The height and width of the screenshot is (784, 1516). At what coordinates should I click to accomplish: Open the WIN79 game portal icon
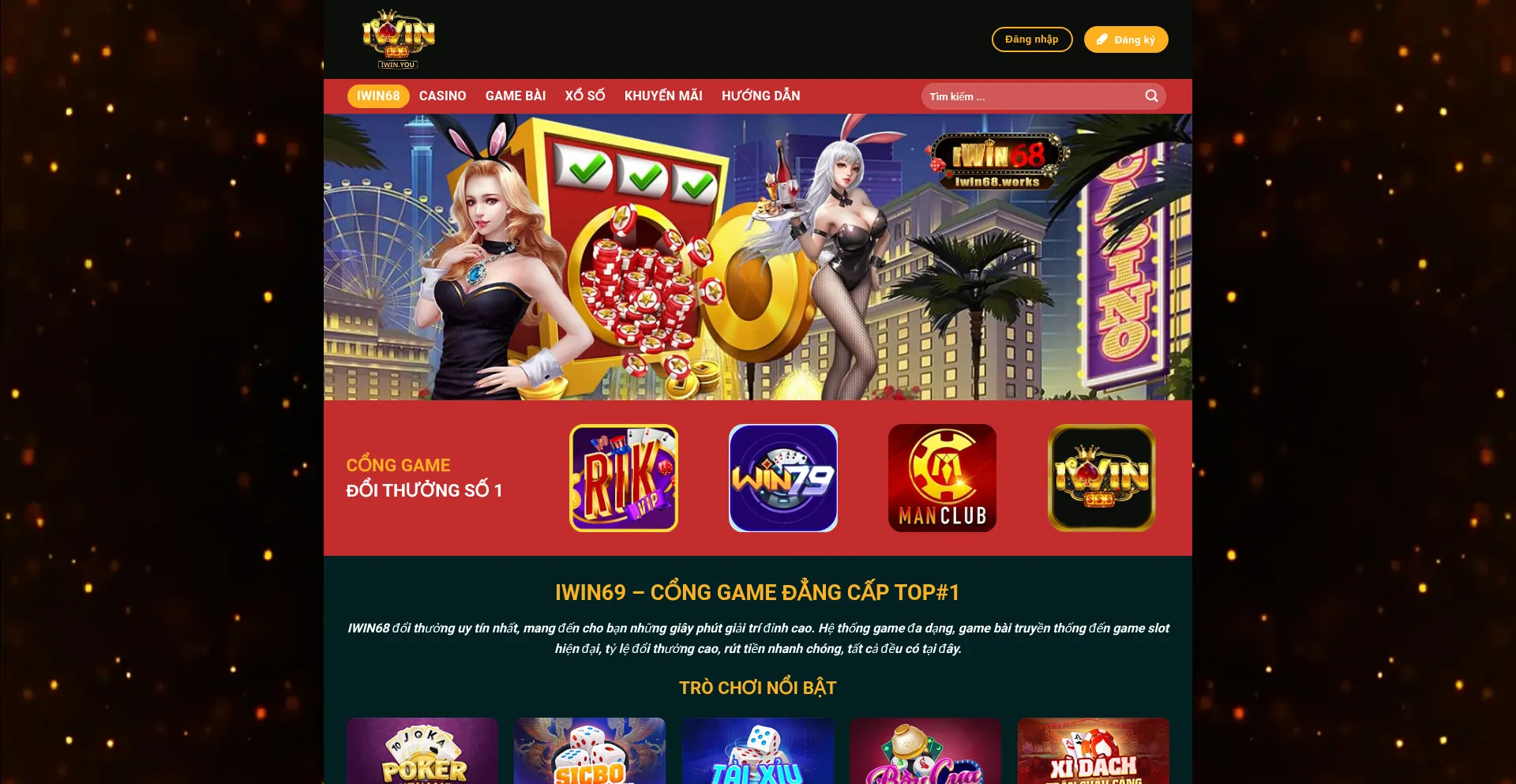click(x=783, y=478)
